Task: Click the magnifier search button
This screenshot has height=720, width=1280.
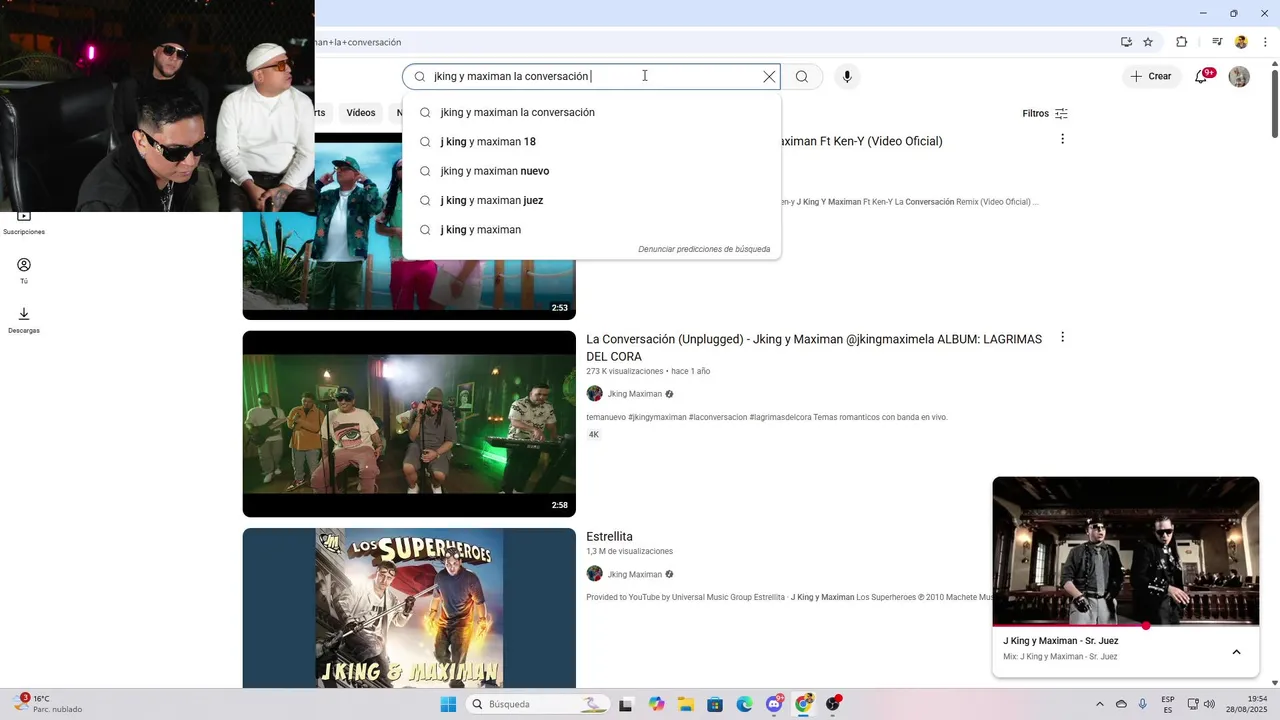Action: pyautogui.click(x=802, y=77)
